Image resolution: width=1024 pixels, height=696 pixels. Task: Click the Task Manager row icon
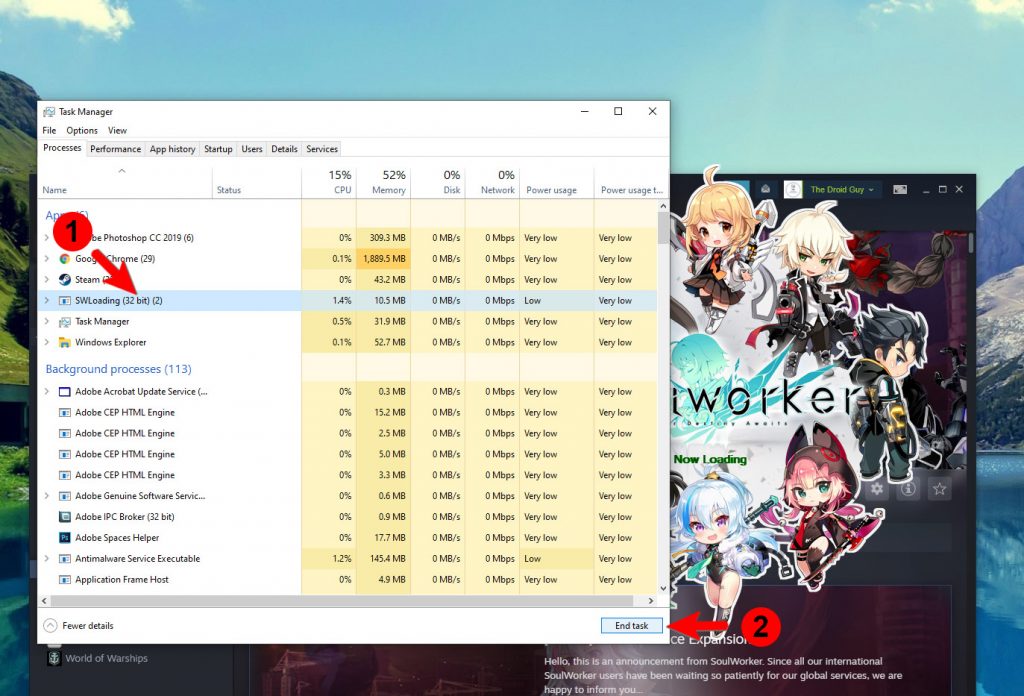65,321
